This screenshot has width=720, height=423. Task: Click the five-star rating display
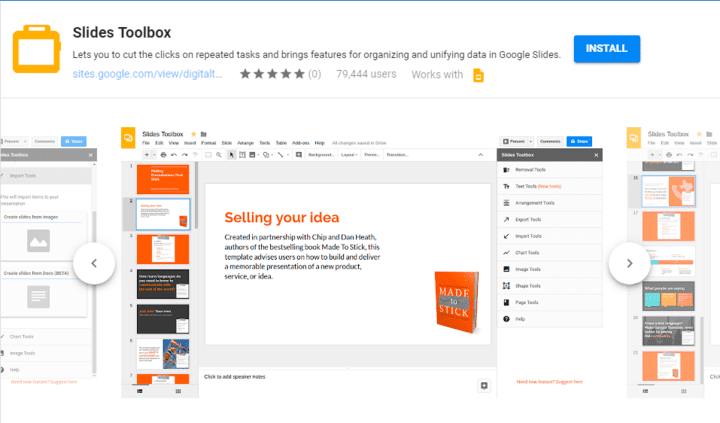click(272, 74)
